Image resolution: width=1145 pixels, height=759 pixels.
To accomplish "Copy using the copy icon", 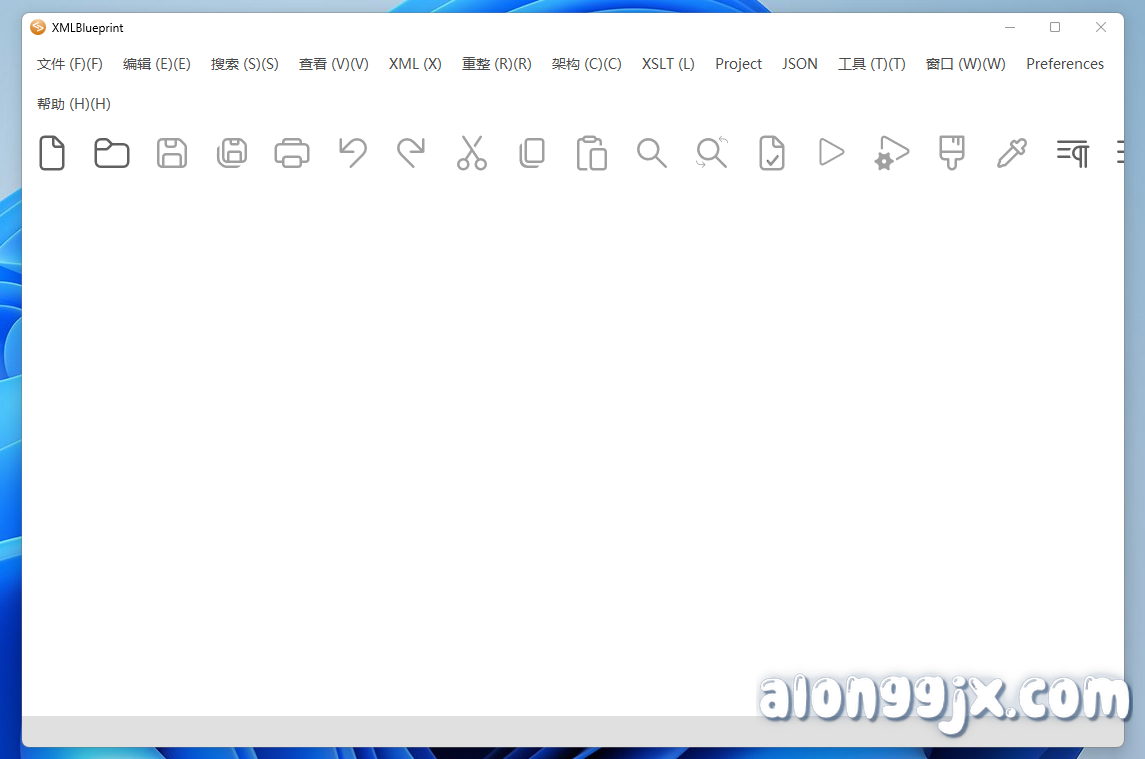I will click(532, 152).
